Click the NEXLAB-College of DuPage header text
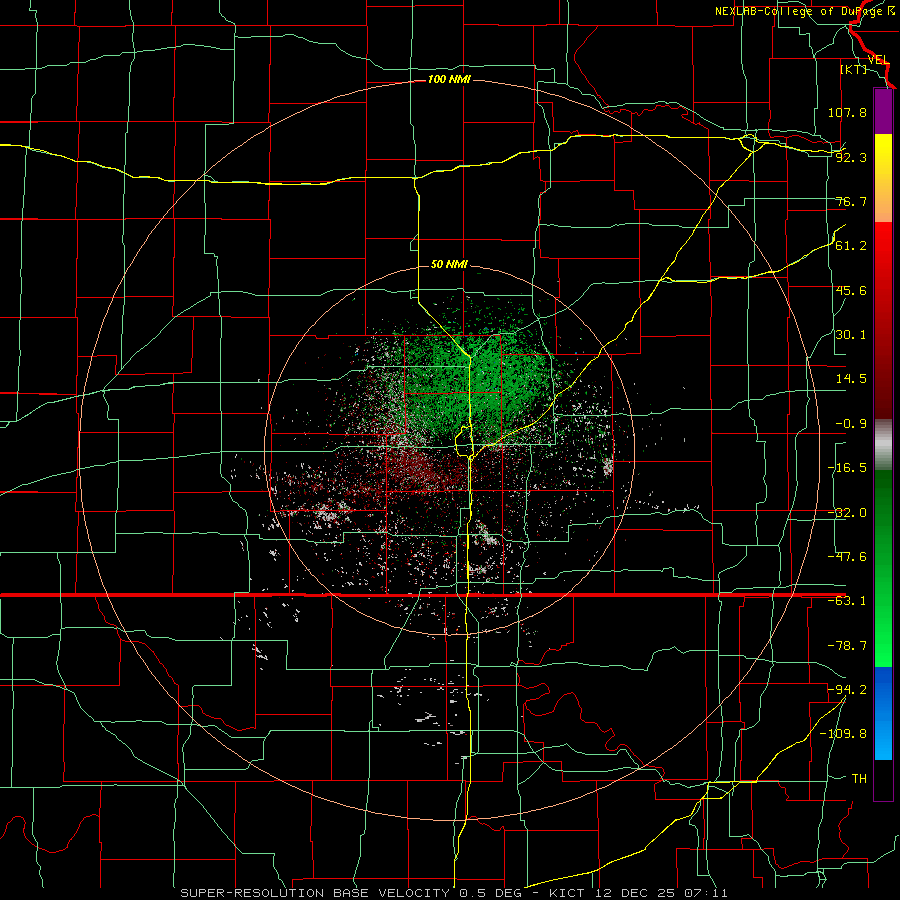The width and height of the screenshot is (900, 900). [x=802, y=11]
